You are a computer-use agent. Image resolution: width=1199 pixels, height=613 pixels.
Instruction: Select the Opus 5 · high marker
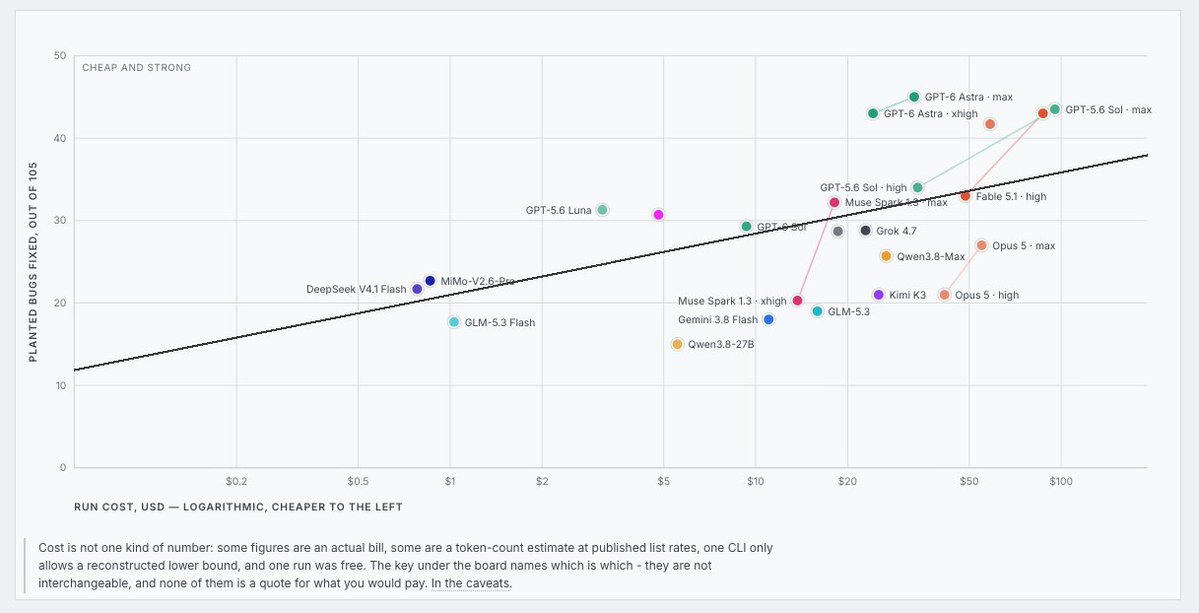point(944,294)
